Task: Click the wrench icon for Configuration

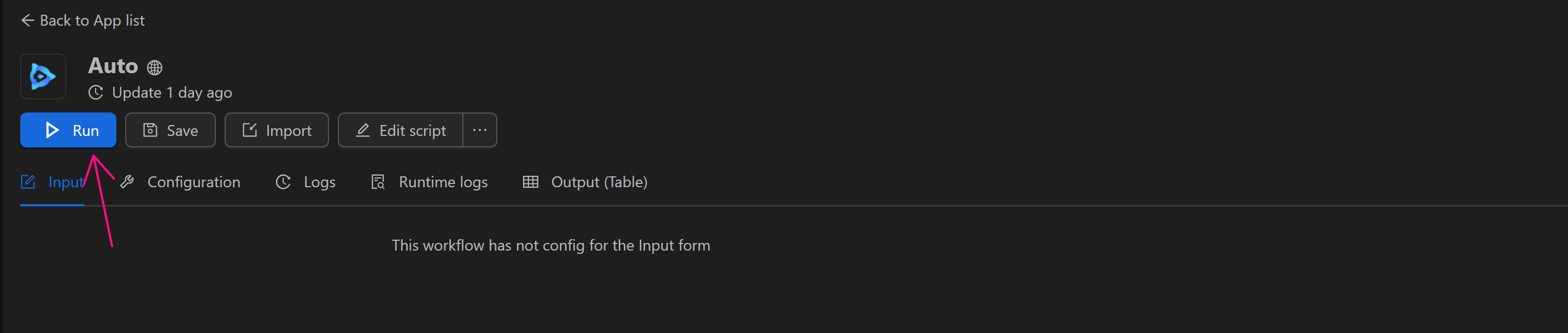Action: (127, 182)
